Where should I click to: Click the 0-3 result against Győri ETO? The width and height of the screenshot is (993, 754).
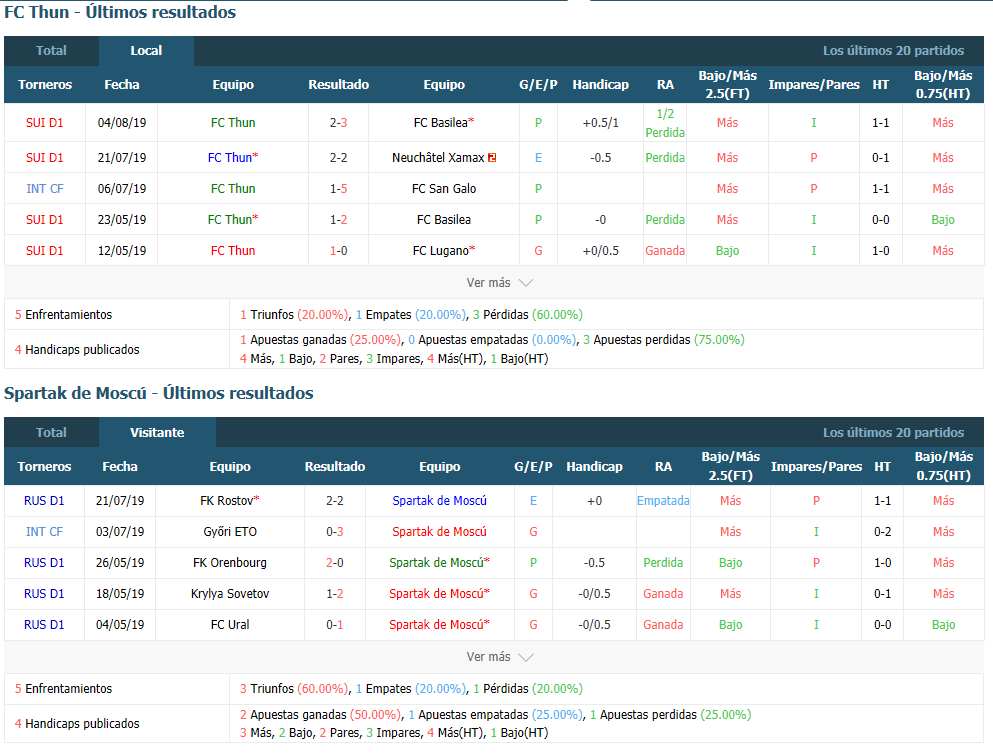pos(334,532)
